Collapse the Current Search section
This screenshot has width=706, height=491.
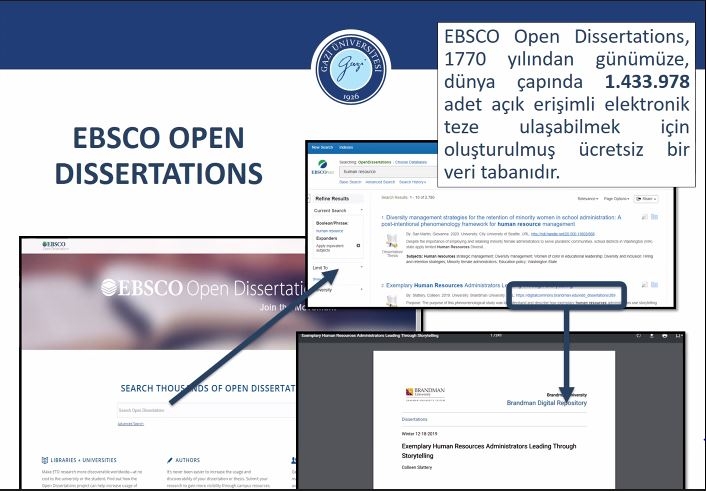(x=361, y=210)
